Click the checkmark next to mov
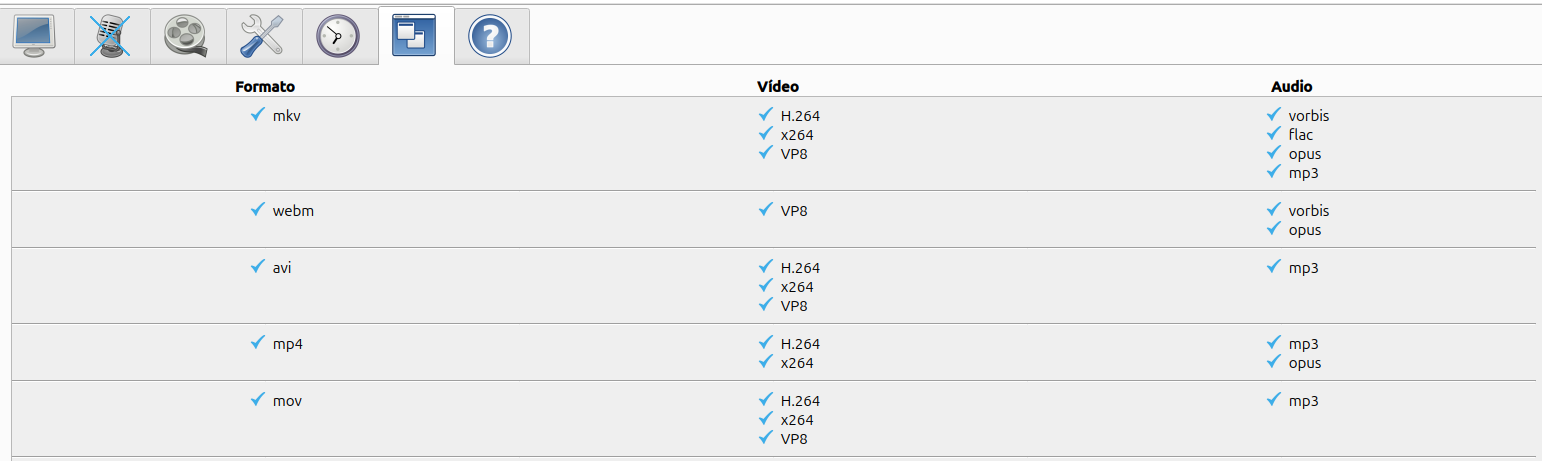 258,400
